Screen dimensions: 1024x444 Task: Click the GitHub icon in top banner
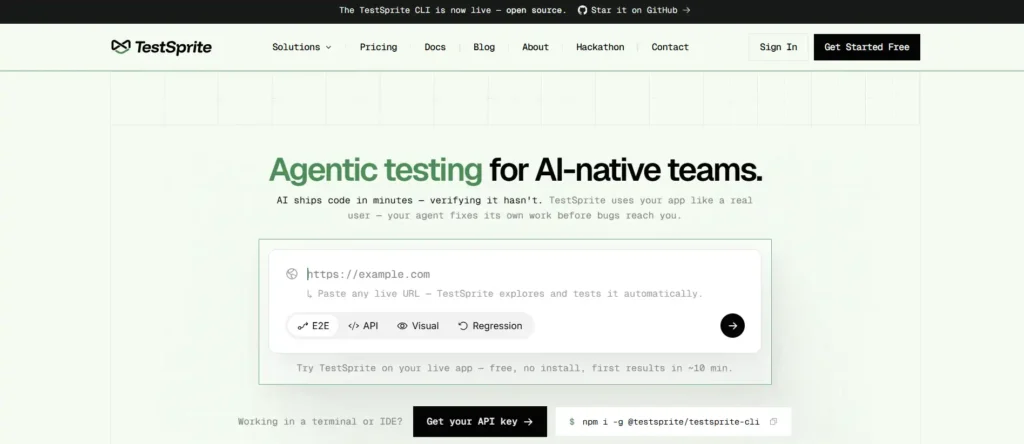coord(583,10)
